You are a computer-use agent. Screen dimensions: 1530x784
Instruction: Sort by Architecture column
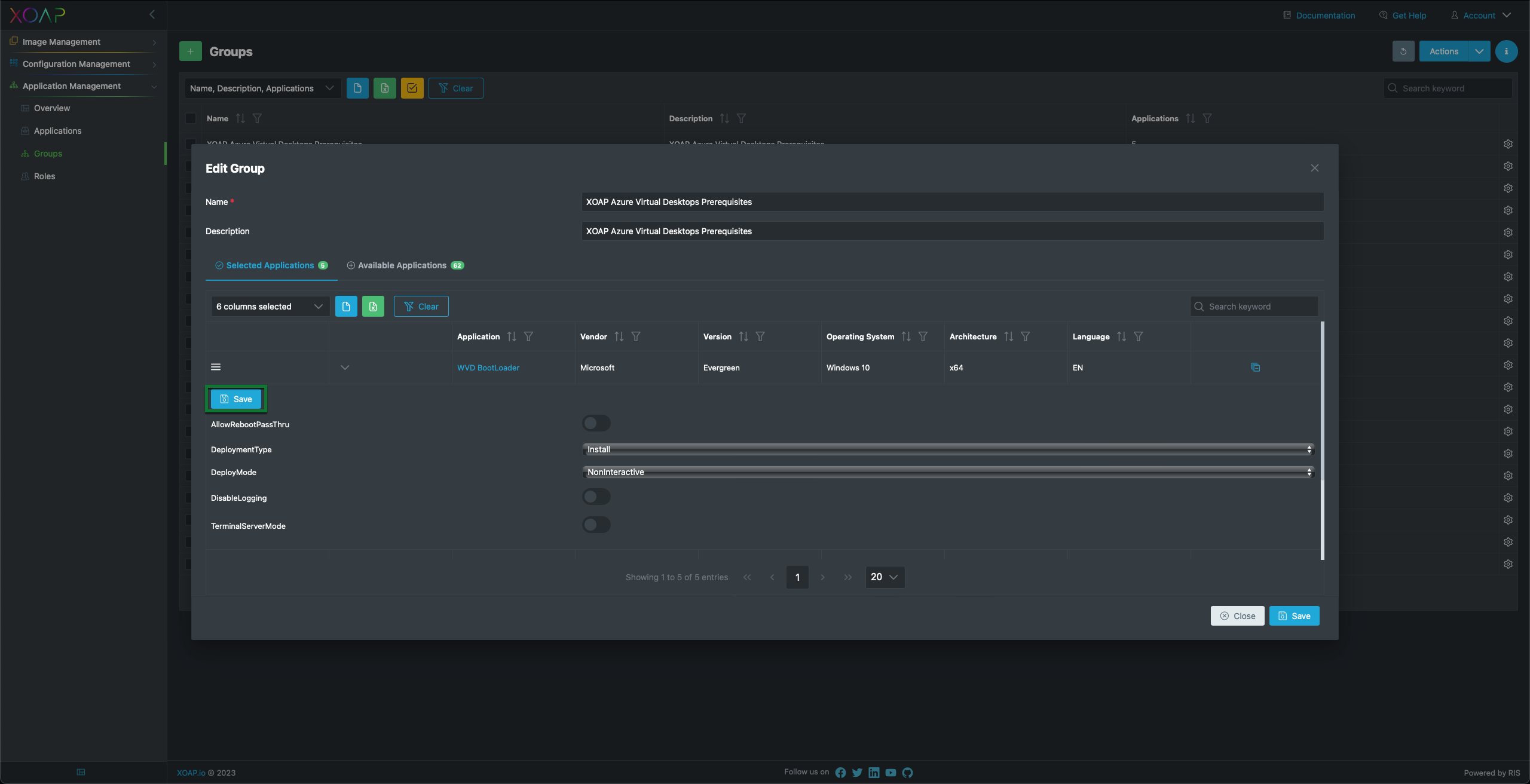[1009, 336]
